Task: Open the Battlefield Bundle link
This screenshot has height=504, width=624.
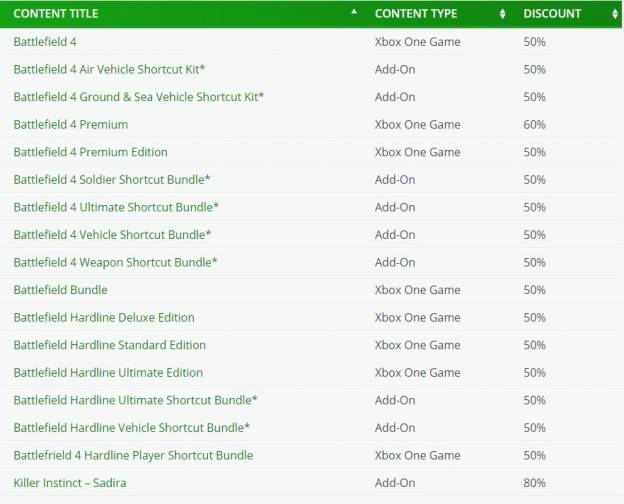Action: point(60,290)
